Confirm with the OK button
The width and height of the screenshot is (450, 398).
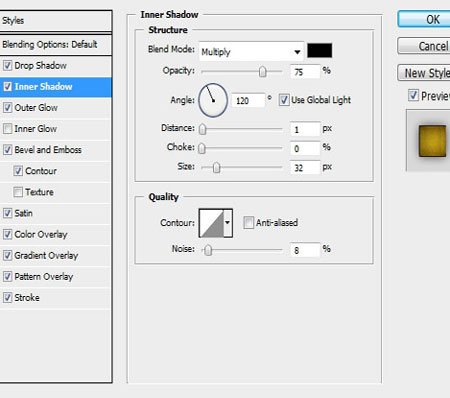tap(424, 19)
